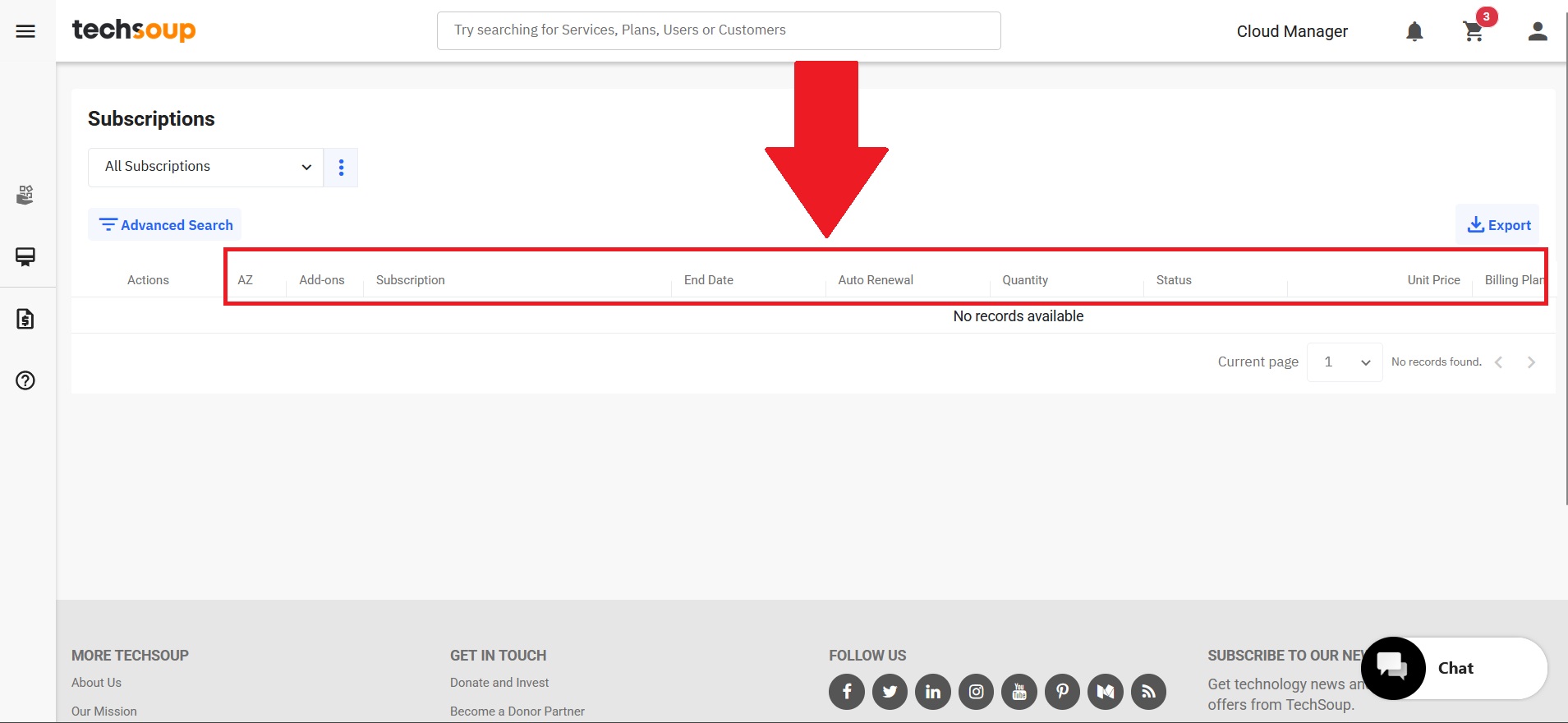1568x723 pixels.
Task: Expand the All Subscriptions dropdown
Action: [205, 168]
